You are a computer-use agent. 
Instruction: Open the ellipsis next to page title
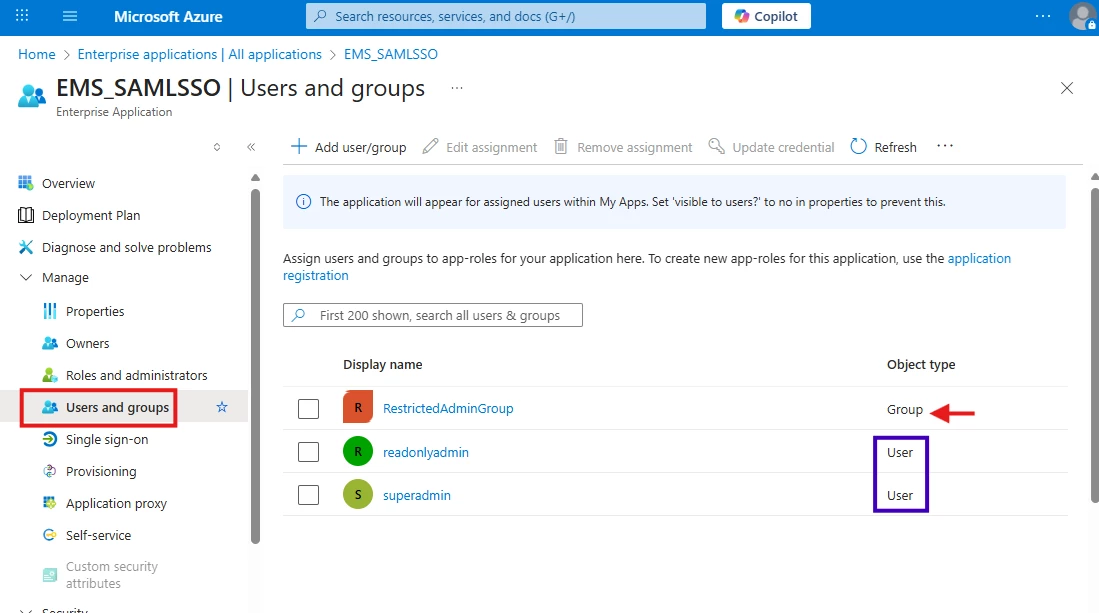(x=457, y=88)
